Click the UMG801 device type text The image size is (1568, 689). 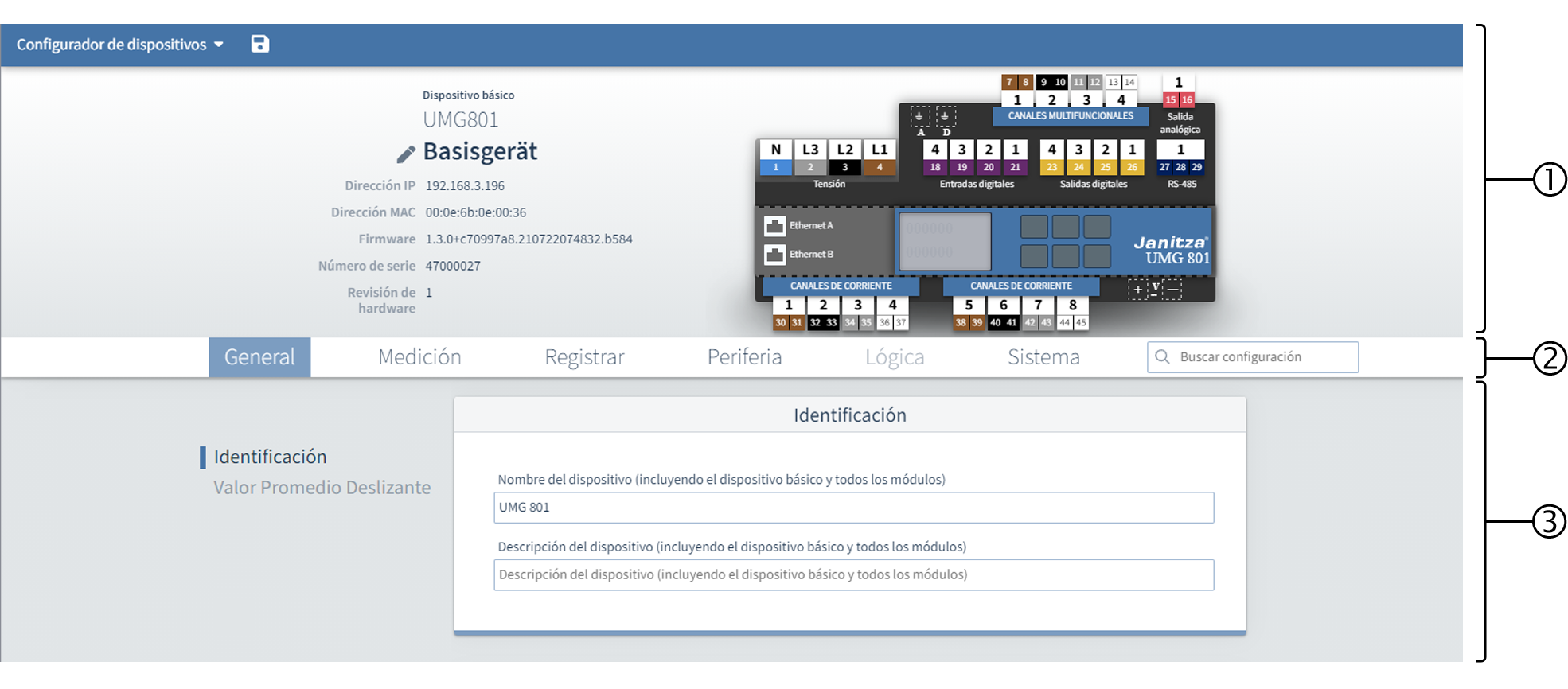point(461,120)
